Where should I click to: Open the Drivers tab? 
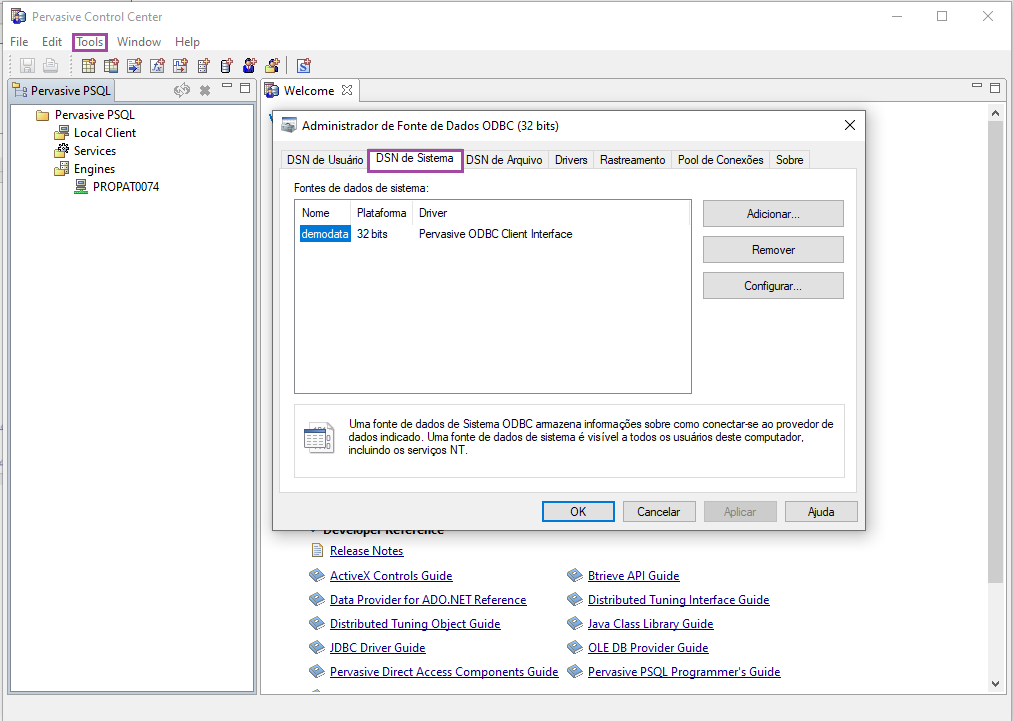pos(571,160)
